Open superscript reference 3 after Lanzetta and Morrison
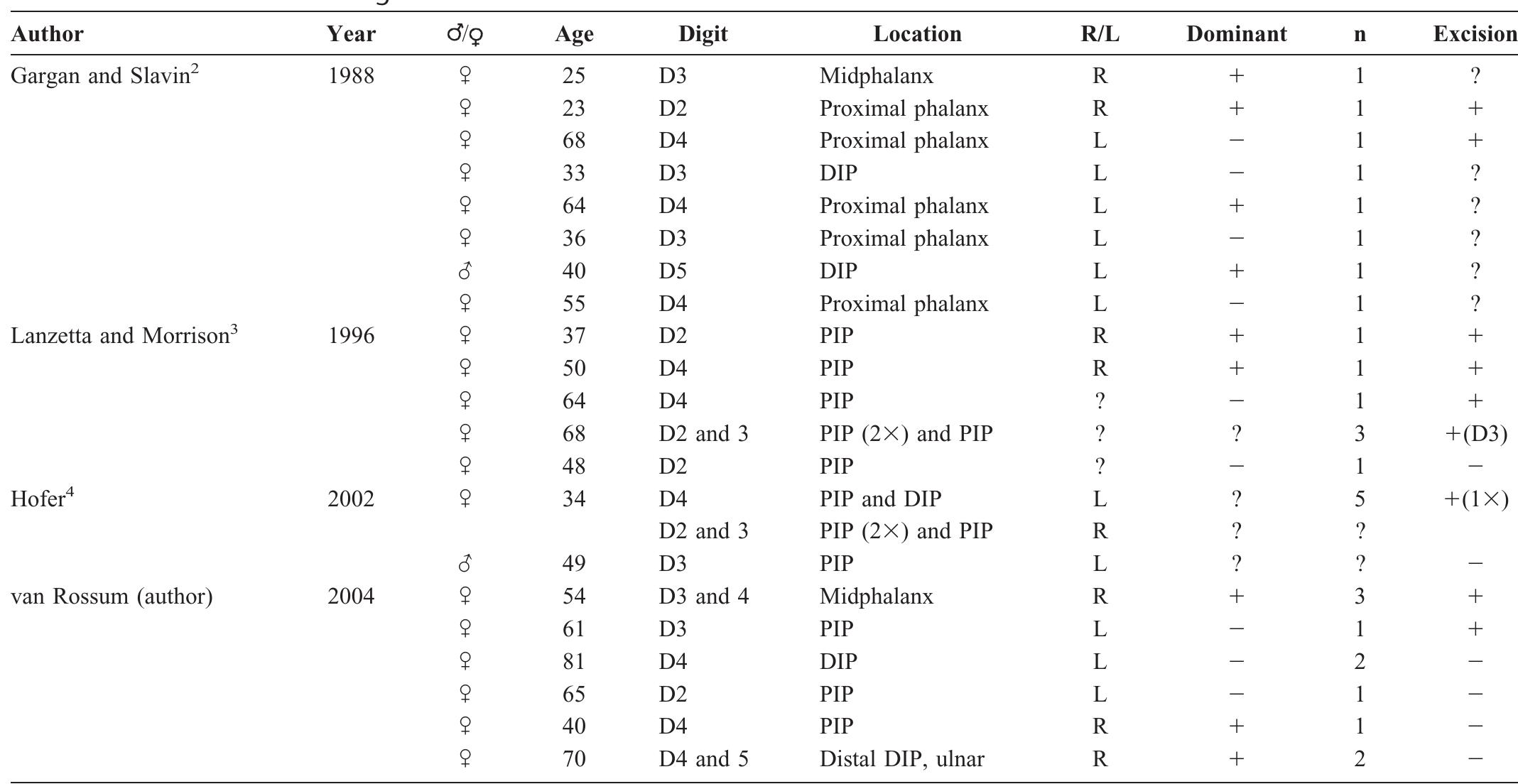 pyautogui.click(x=232, y=329)
